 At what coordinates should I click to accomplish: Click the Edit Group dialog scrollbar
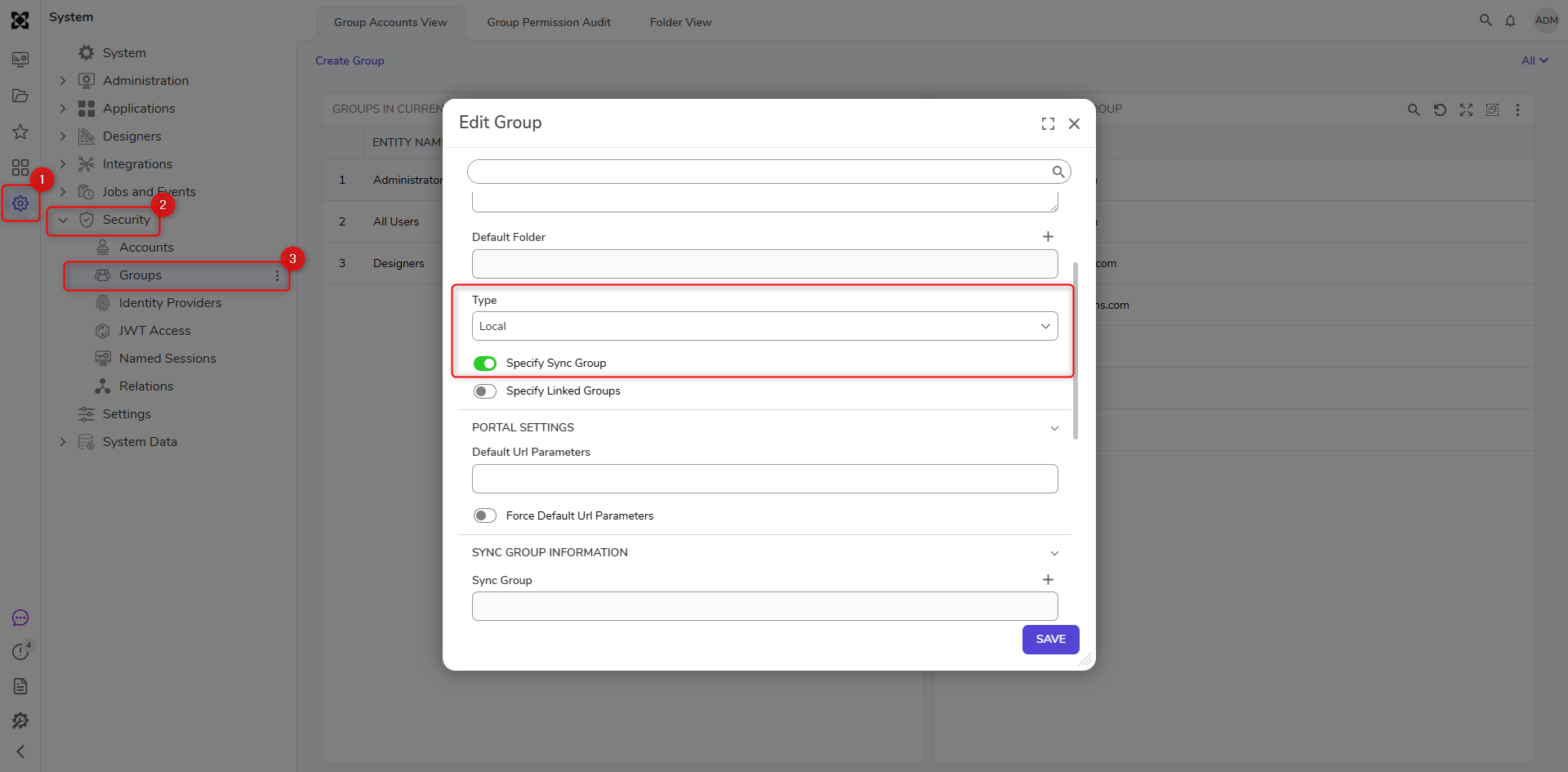pyautogui.click(x=1076, y=351)
